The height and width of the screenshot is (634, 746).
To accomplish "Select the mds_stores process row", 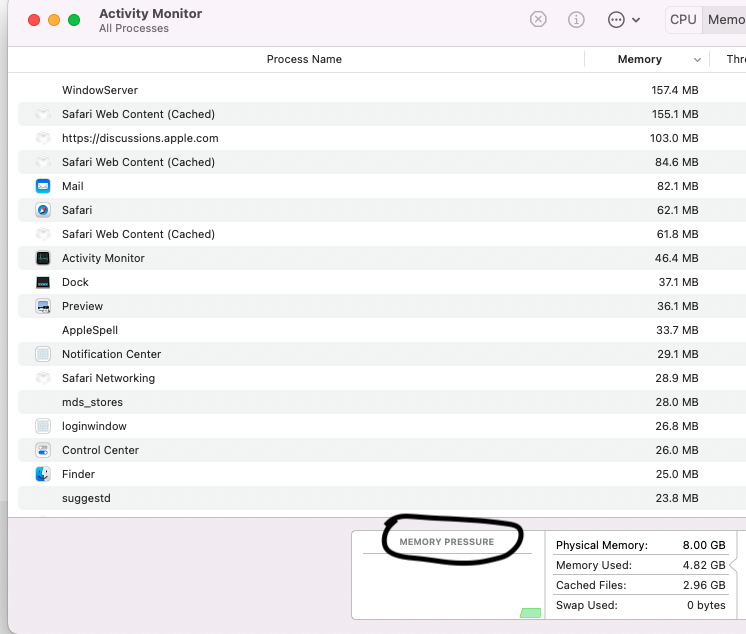I will [x=382, y=402].
